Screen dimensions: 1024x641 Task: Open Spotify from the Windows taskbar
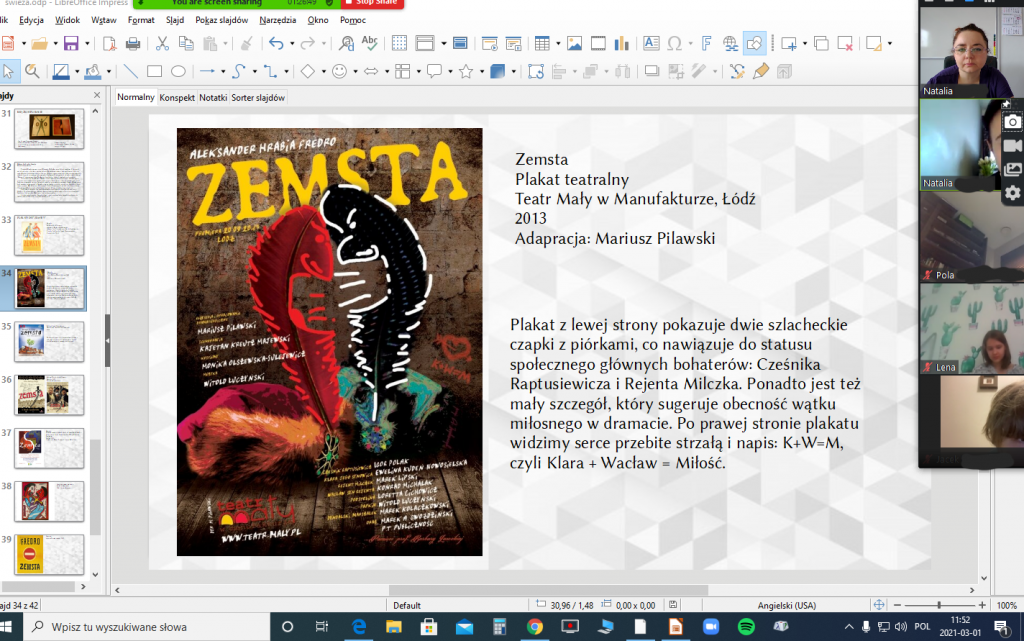click(746, 626)
